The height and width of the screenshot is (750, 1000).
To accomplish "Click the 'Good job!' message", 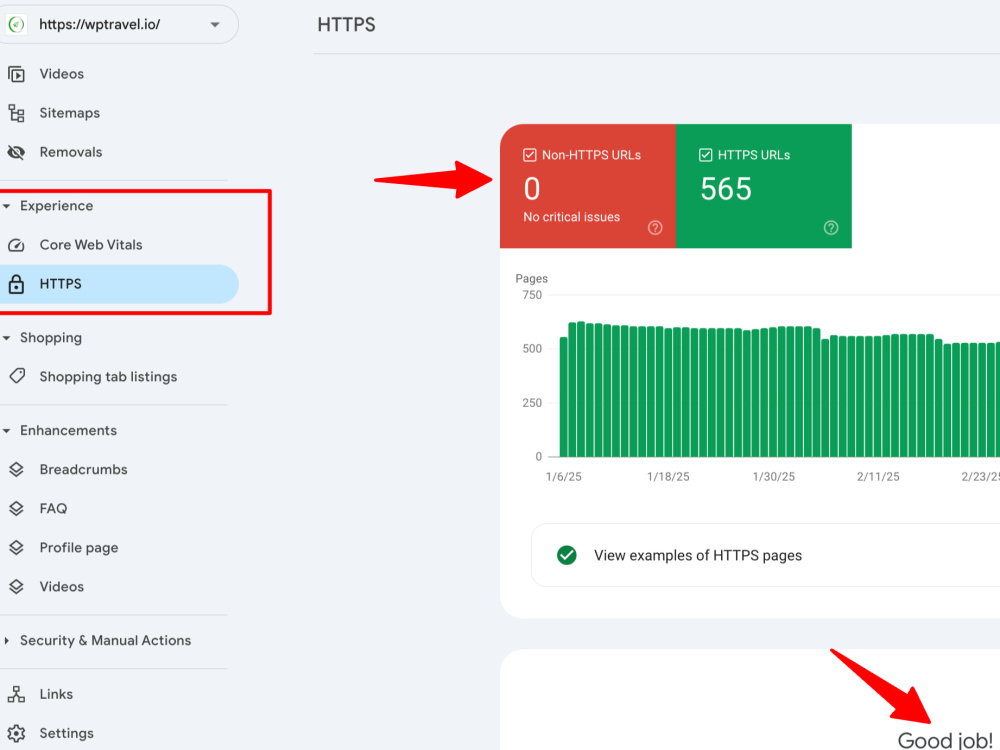I will [945, 740].
